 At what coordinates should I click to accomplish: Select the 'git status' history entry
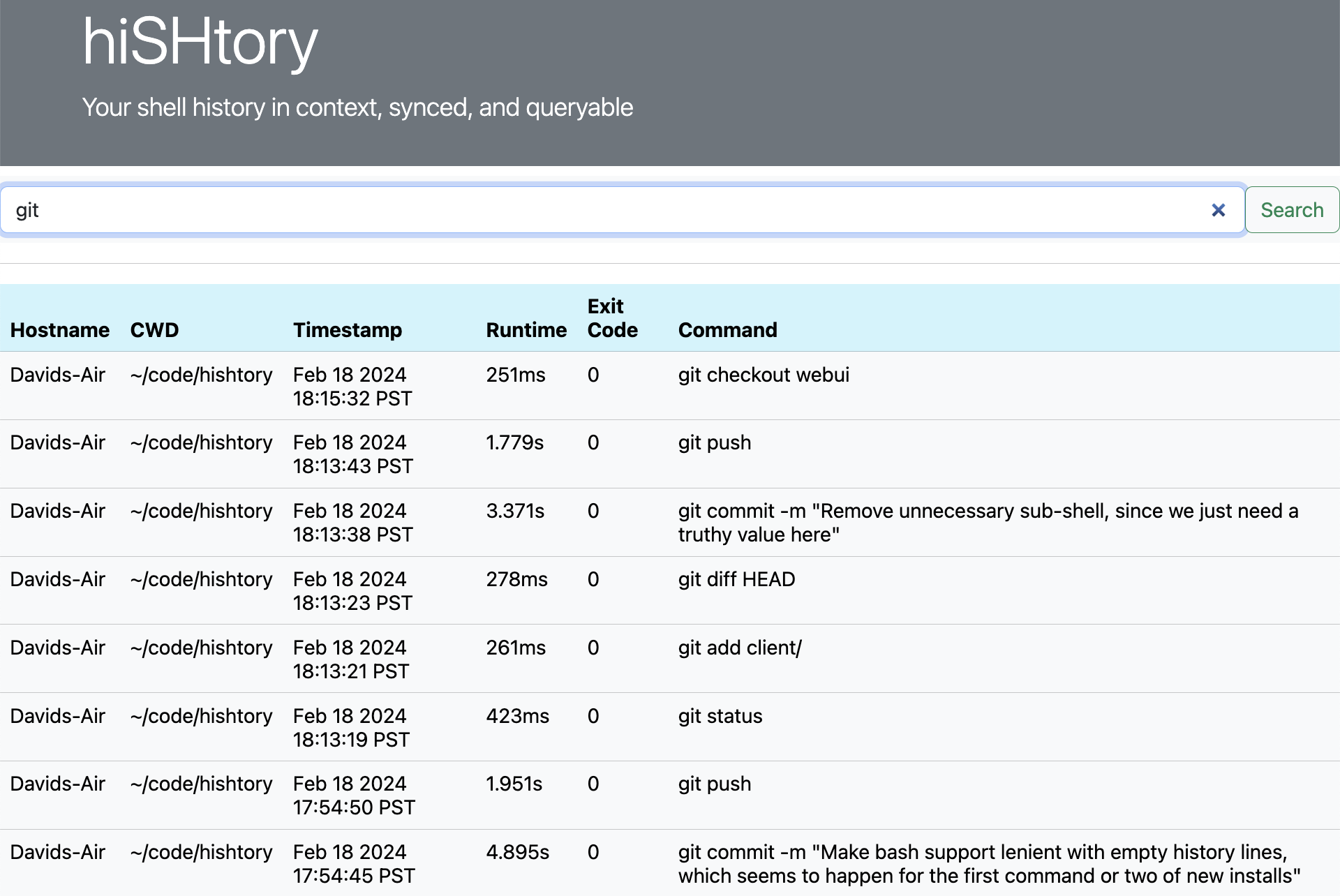[720, 716]
